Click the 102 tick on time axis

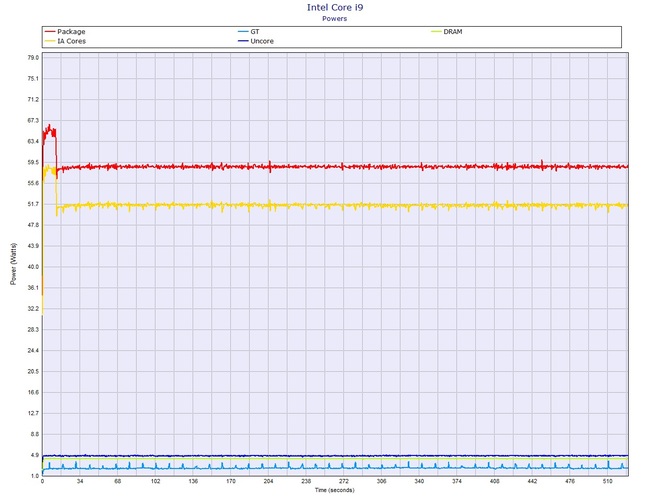(x=156, y=481)
